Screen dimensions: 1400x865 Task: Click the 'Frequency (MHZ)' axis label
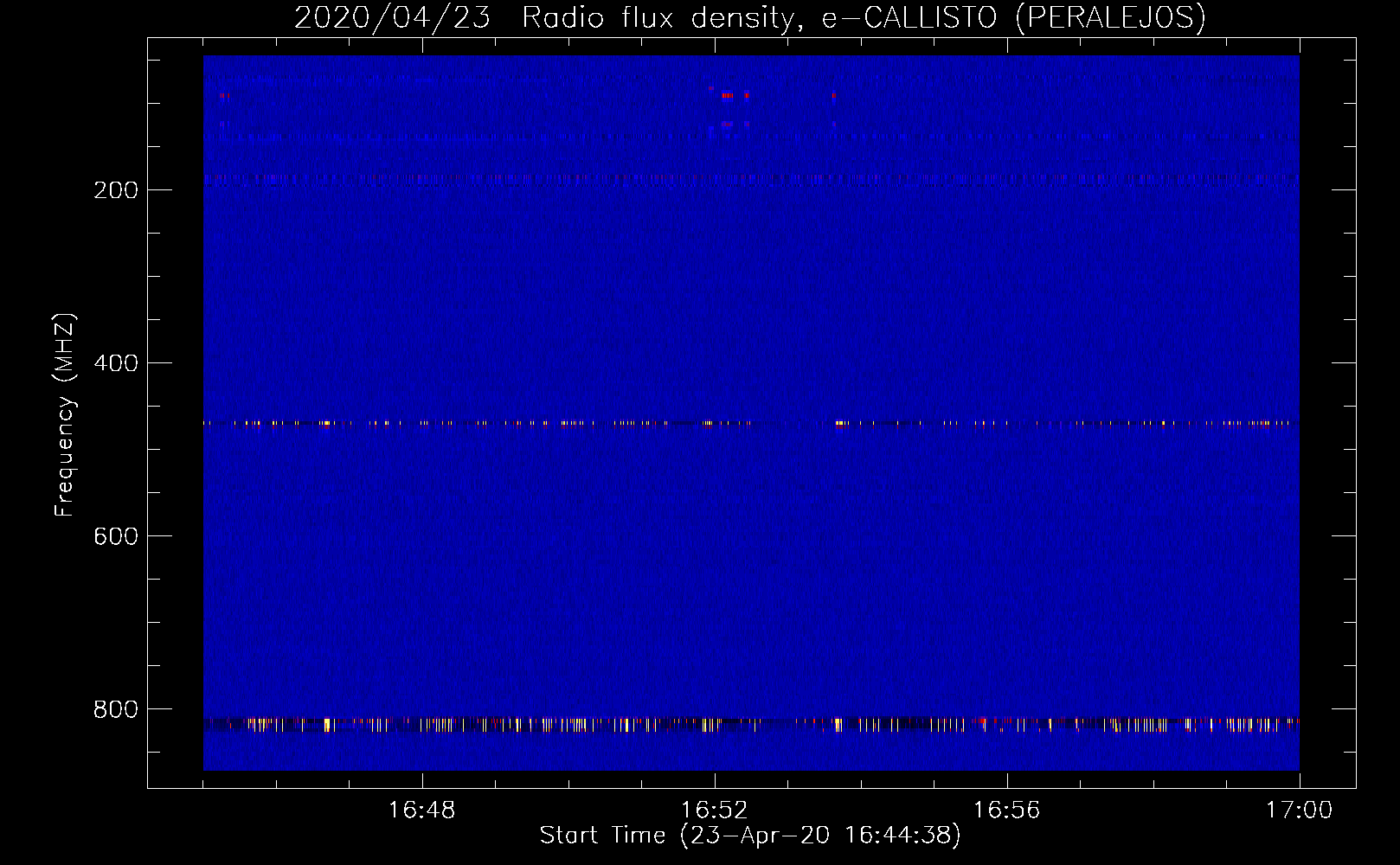pos(65,414)
